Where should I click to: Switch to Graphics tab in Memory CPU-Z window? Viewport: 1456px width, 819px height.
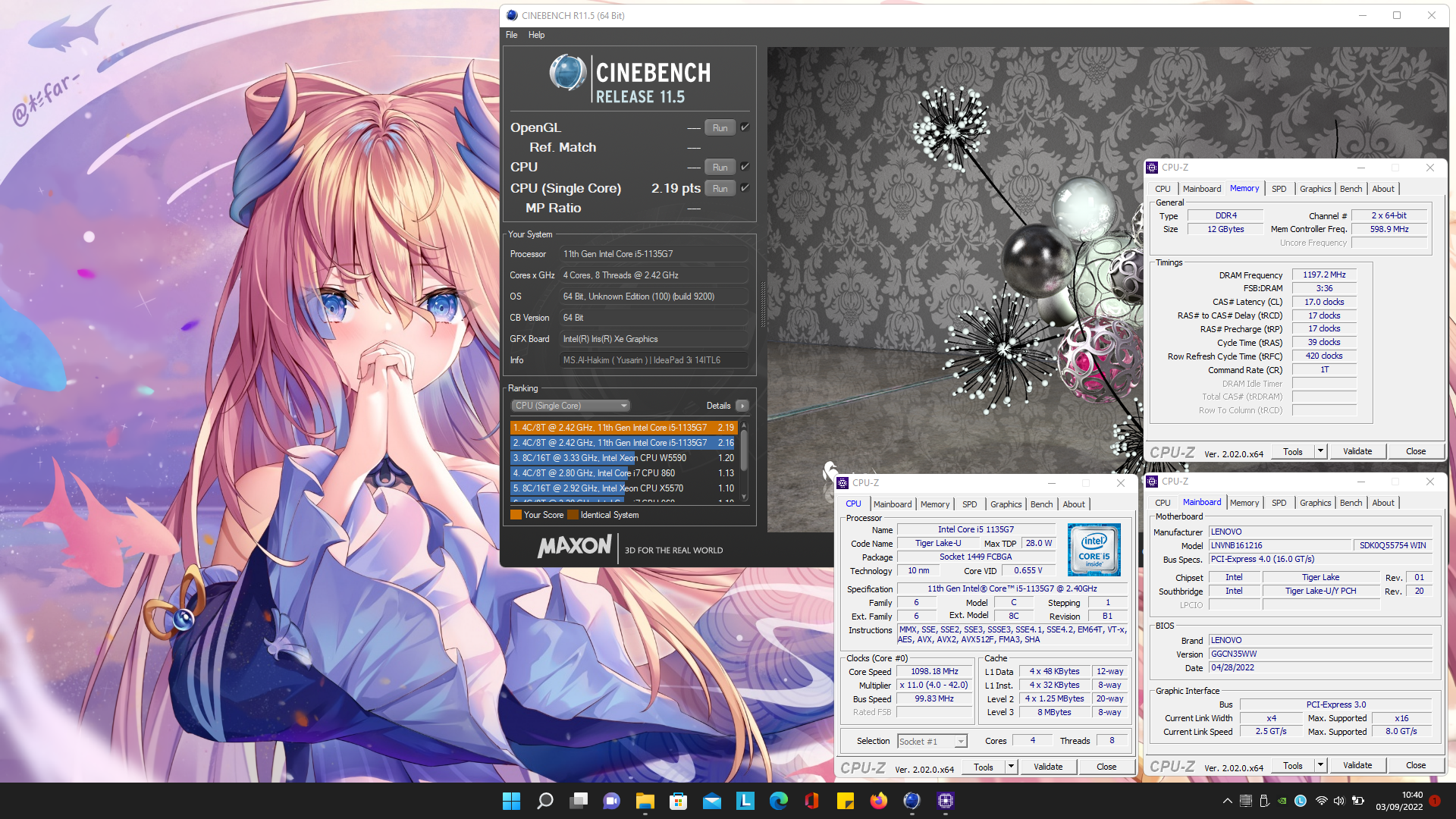coord(1315,189)
